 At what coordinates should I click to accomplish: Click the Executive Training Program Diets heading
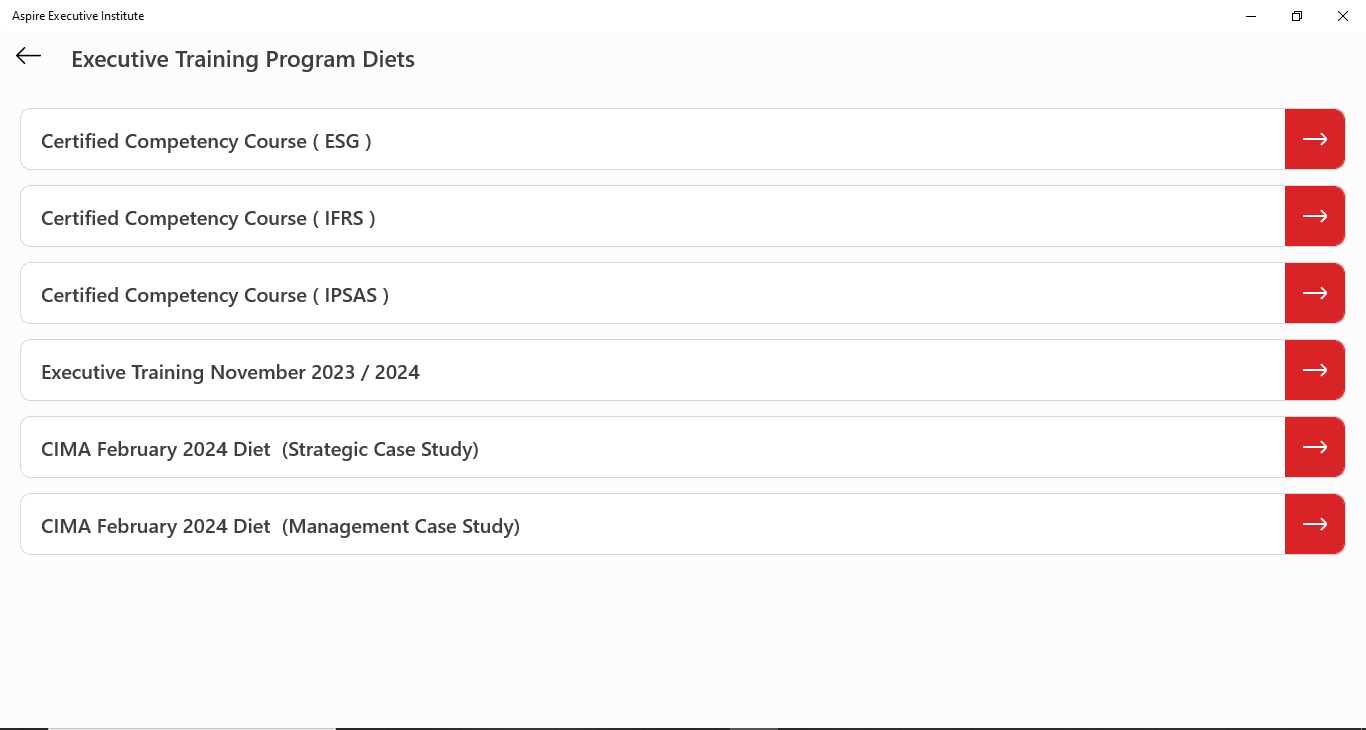pyautogui.click(x=243, y=60)
